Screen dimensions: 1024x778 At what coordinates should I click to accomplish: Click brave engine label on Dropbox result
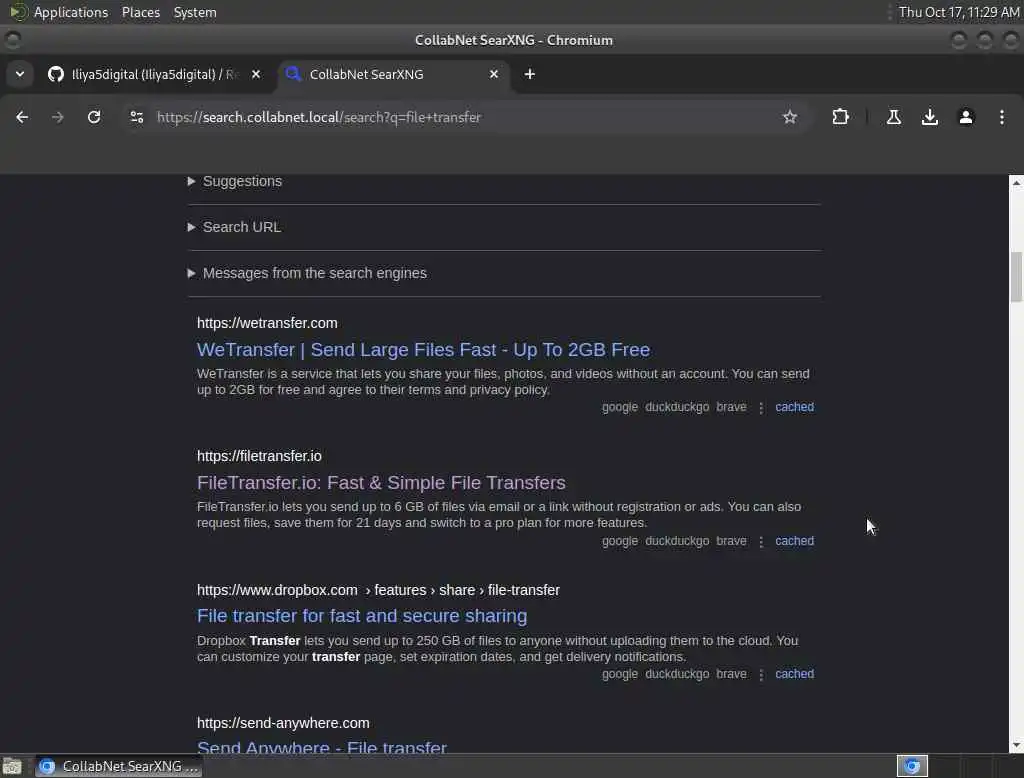coord(731,673)
